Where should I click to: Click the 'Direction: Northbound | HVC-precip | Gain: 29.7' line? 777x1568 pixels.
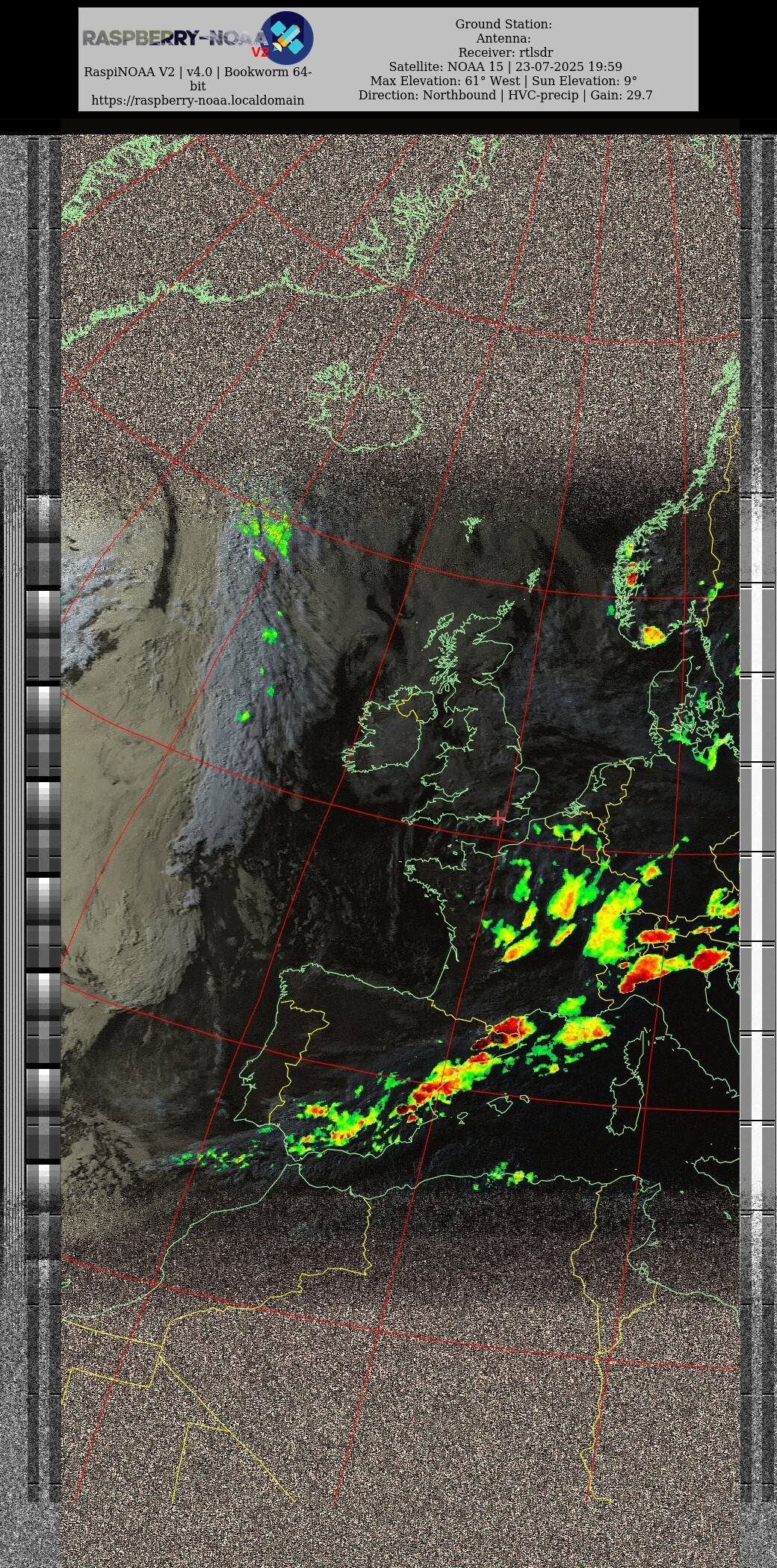click(x=506, y=95)
